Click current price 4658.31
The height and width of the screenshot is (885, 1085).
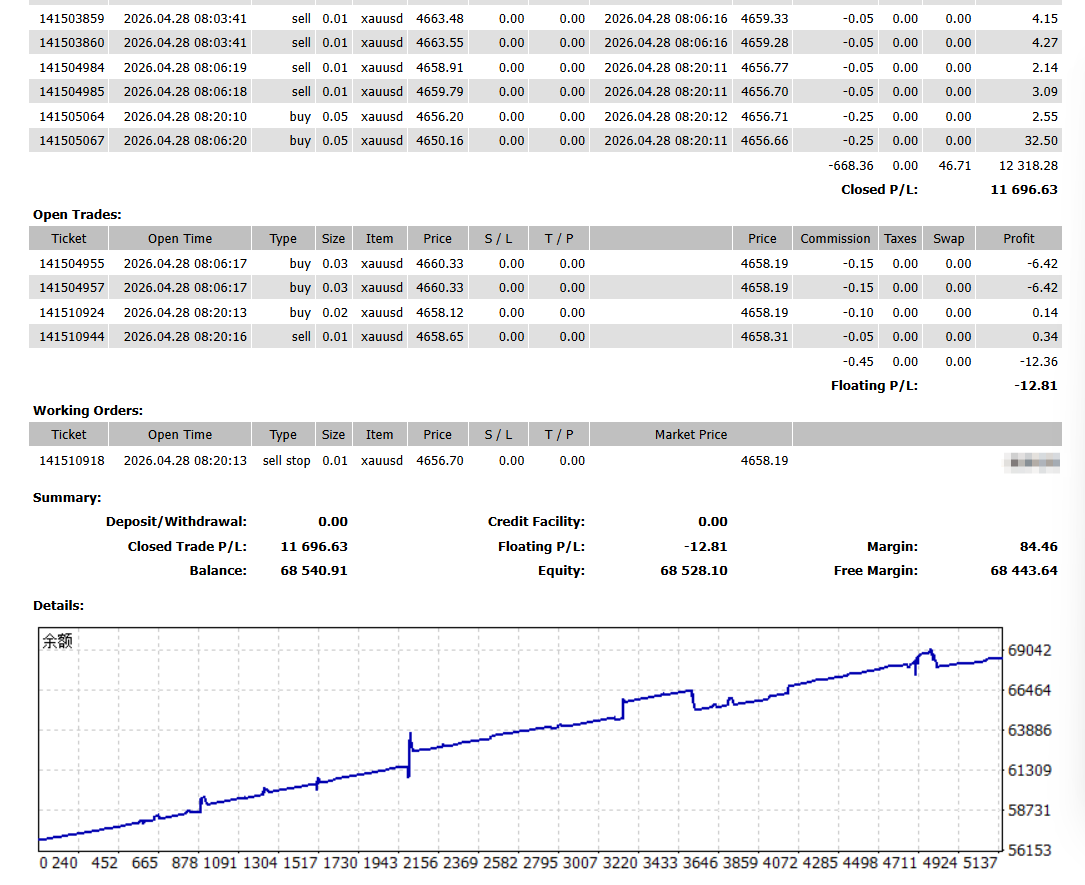pos(764,337)
